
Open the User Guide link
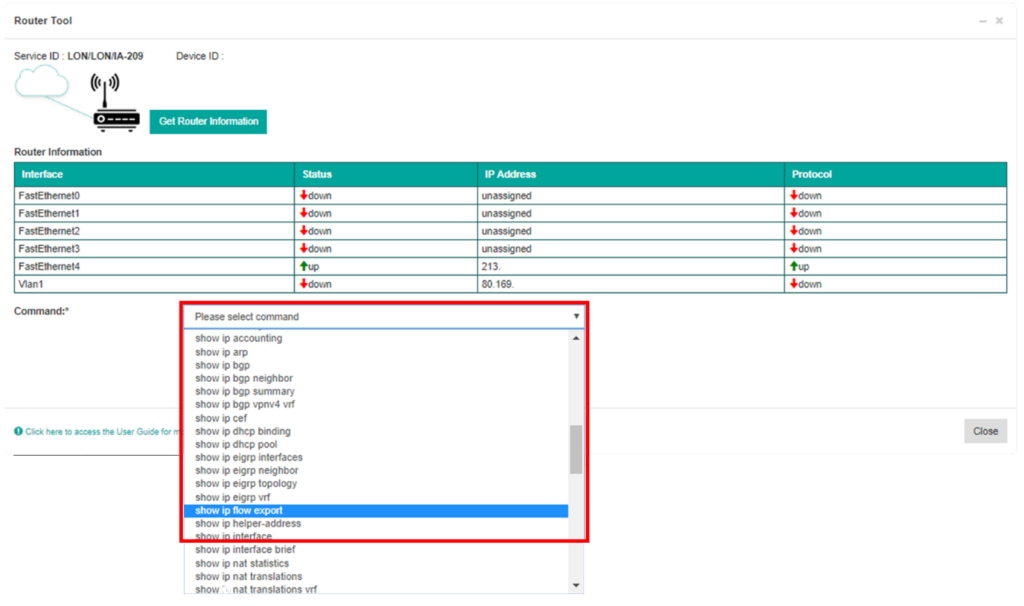click(x=100, y=431)
